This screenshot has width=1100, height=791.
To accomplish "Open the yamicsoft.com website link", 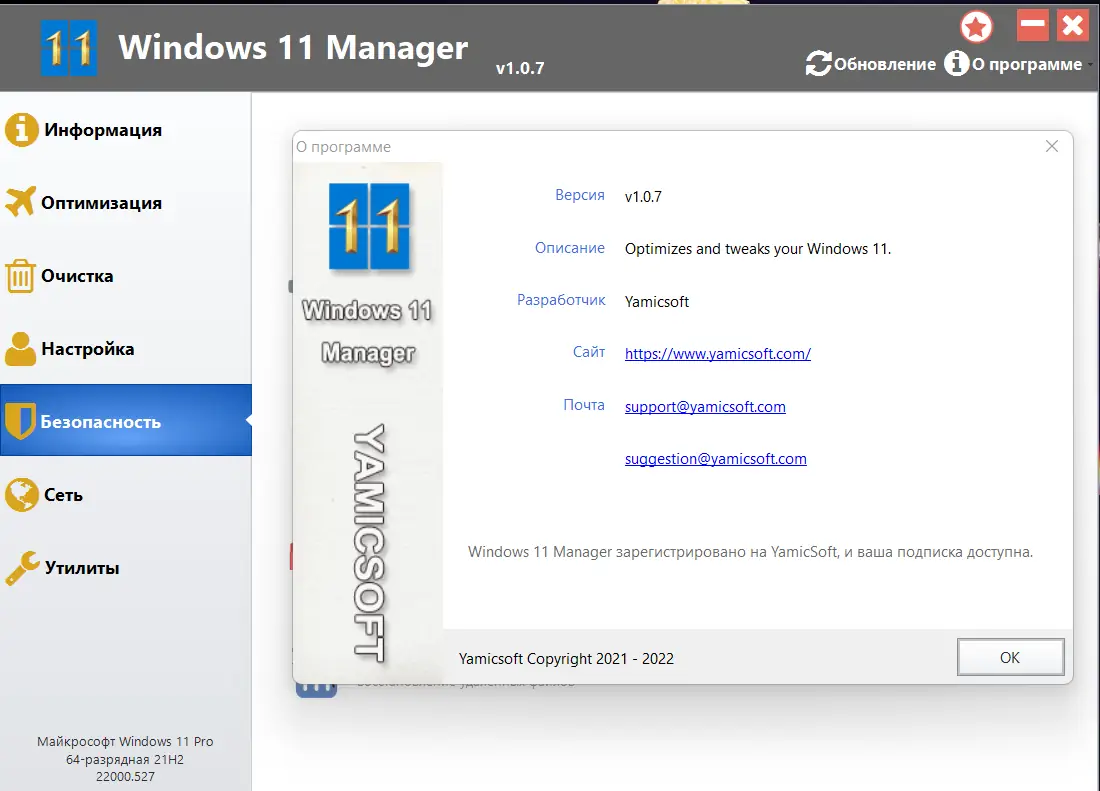I will (x=718, y=354).
